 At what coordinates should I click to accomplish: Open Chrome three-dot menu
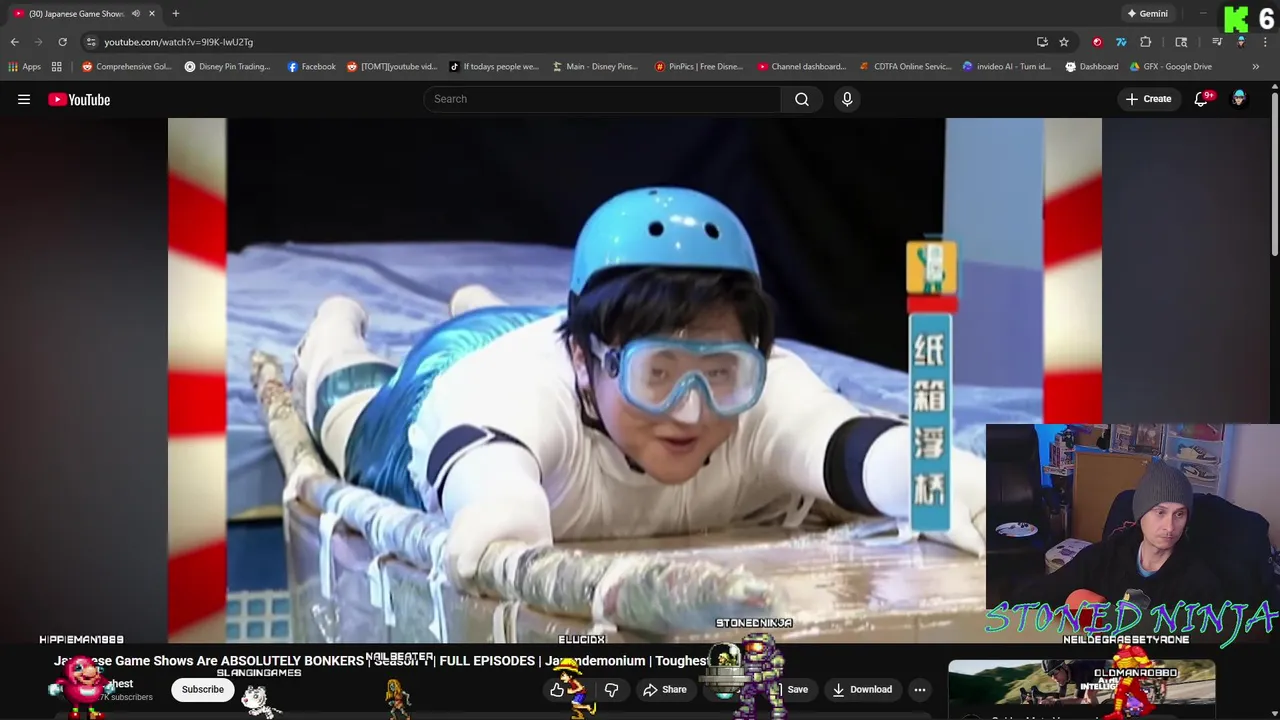tap(1265, 42)
